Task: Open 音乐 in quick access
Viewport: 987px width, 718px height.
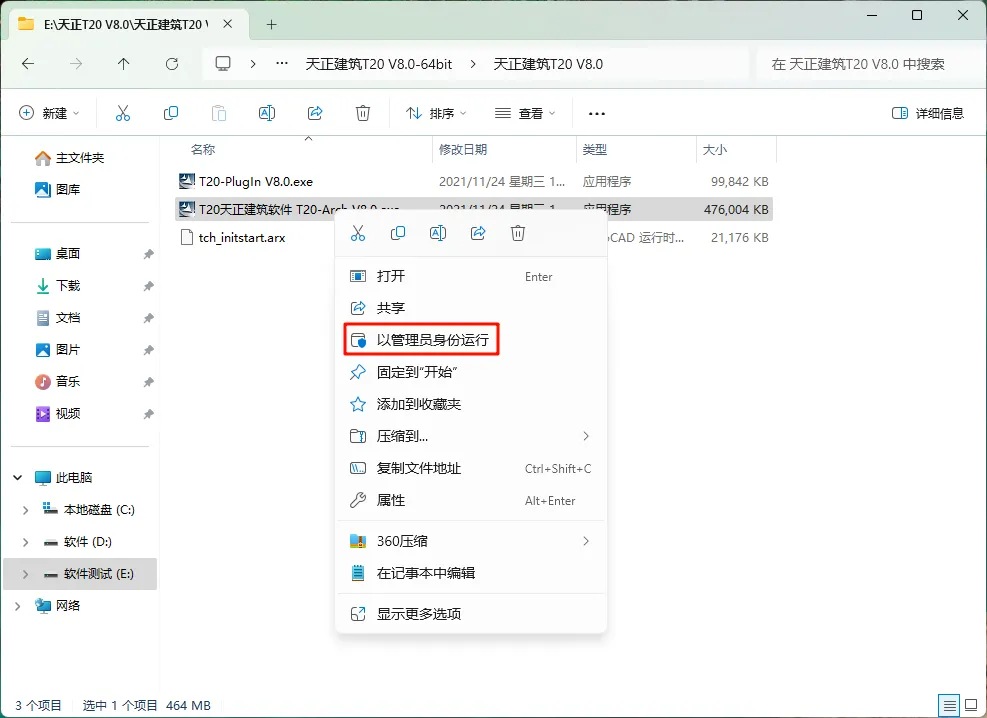Action: pos(57,381)
